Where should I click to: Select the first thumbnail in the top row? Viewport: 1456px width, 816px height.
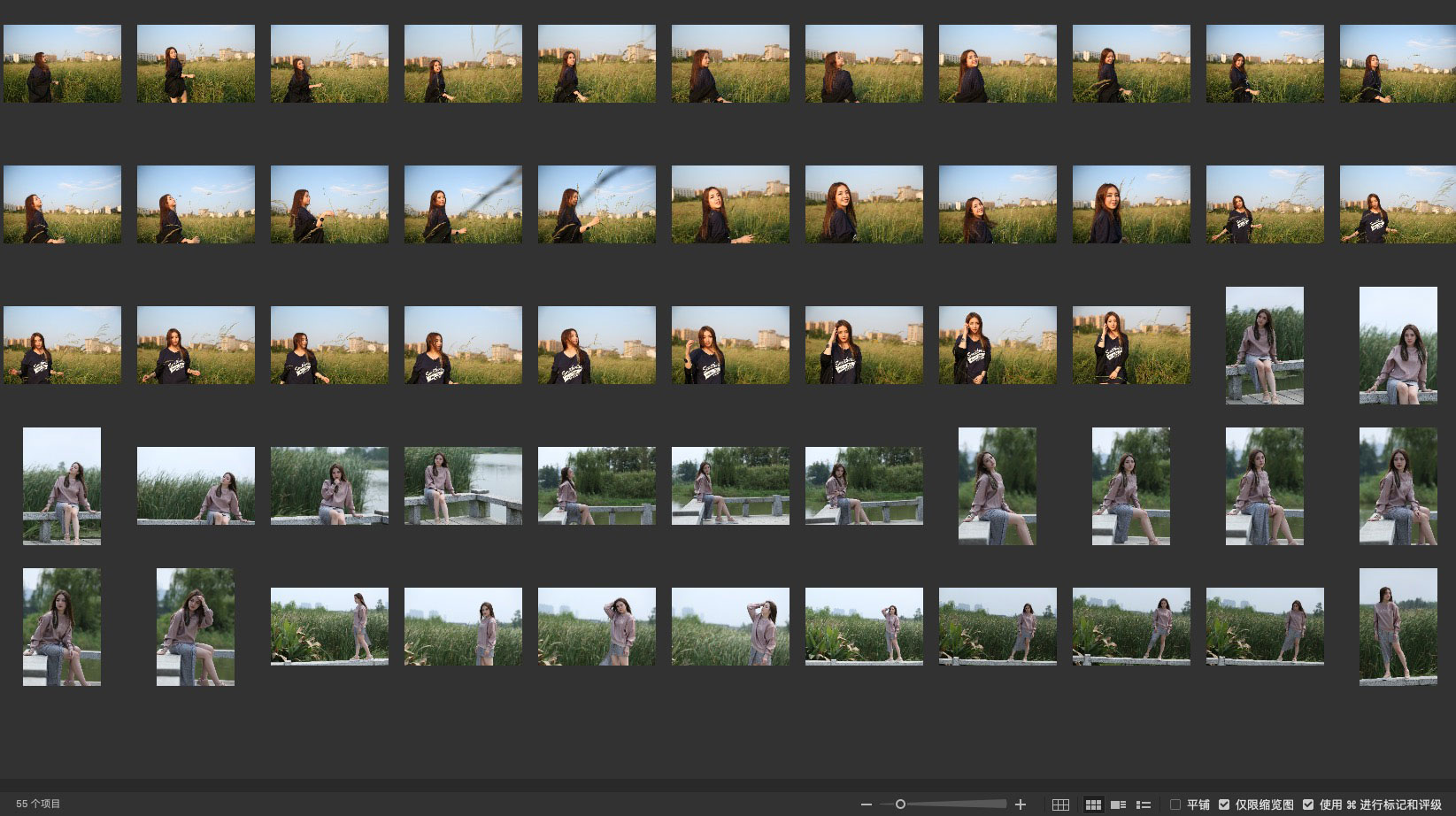tap(62, 64)
